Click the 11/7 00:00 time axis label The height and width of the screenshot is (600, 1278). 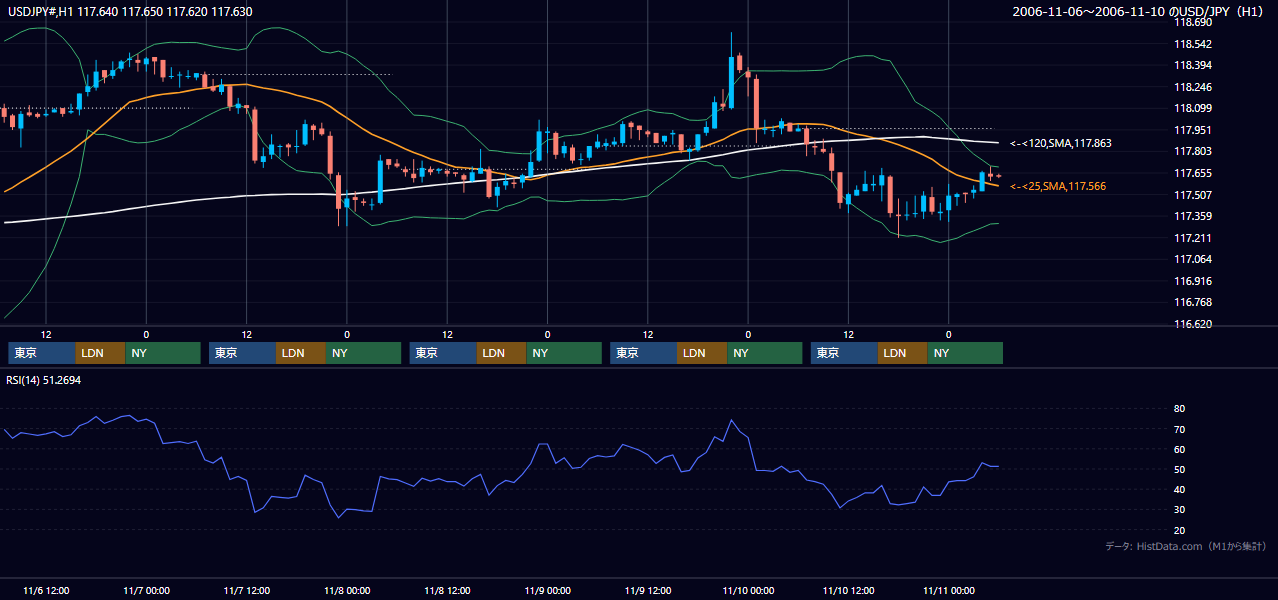(146, 590)
